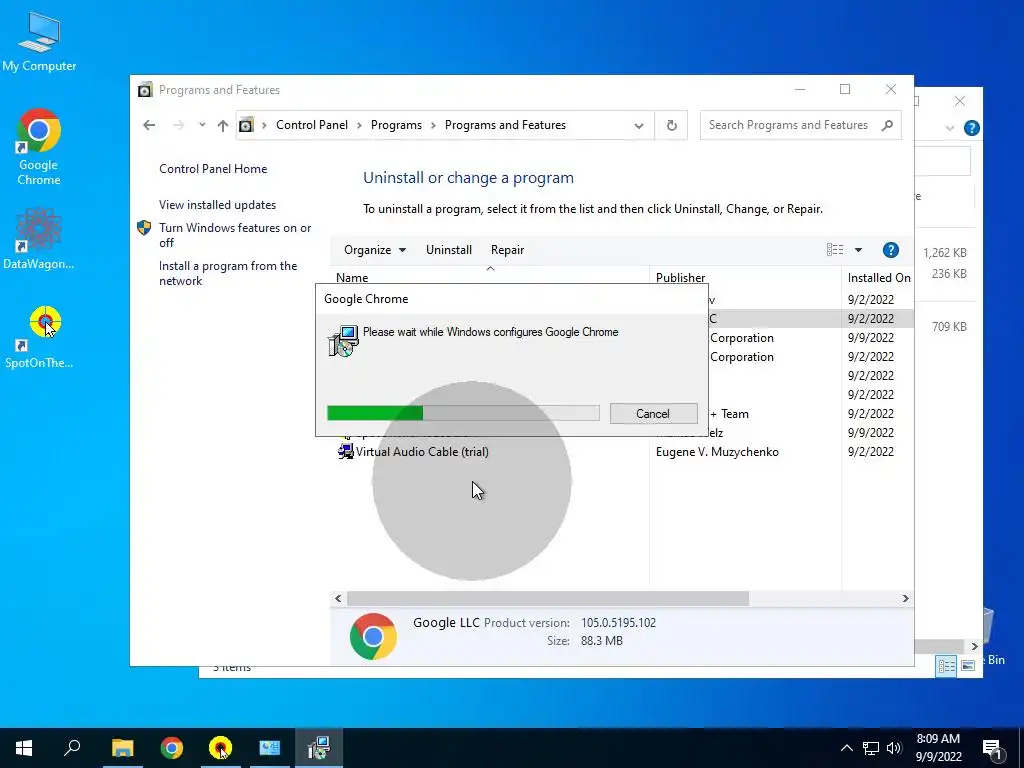This screenshot has width=1024, height=768.
Task: Click the Google Chrome configuration progress bar
Action: (x=463, y=413)
